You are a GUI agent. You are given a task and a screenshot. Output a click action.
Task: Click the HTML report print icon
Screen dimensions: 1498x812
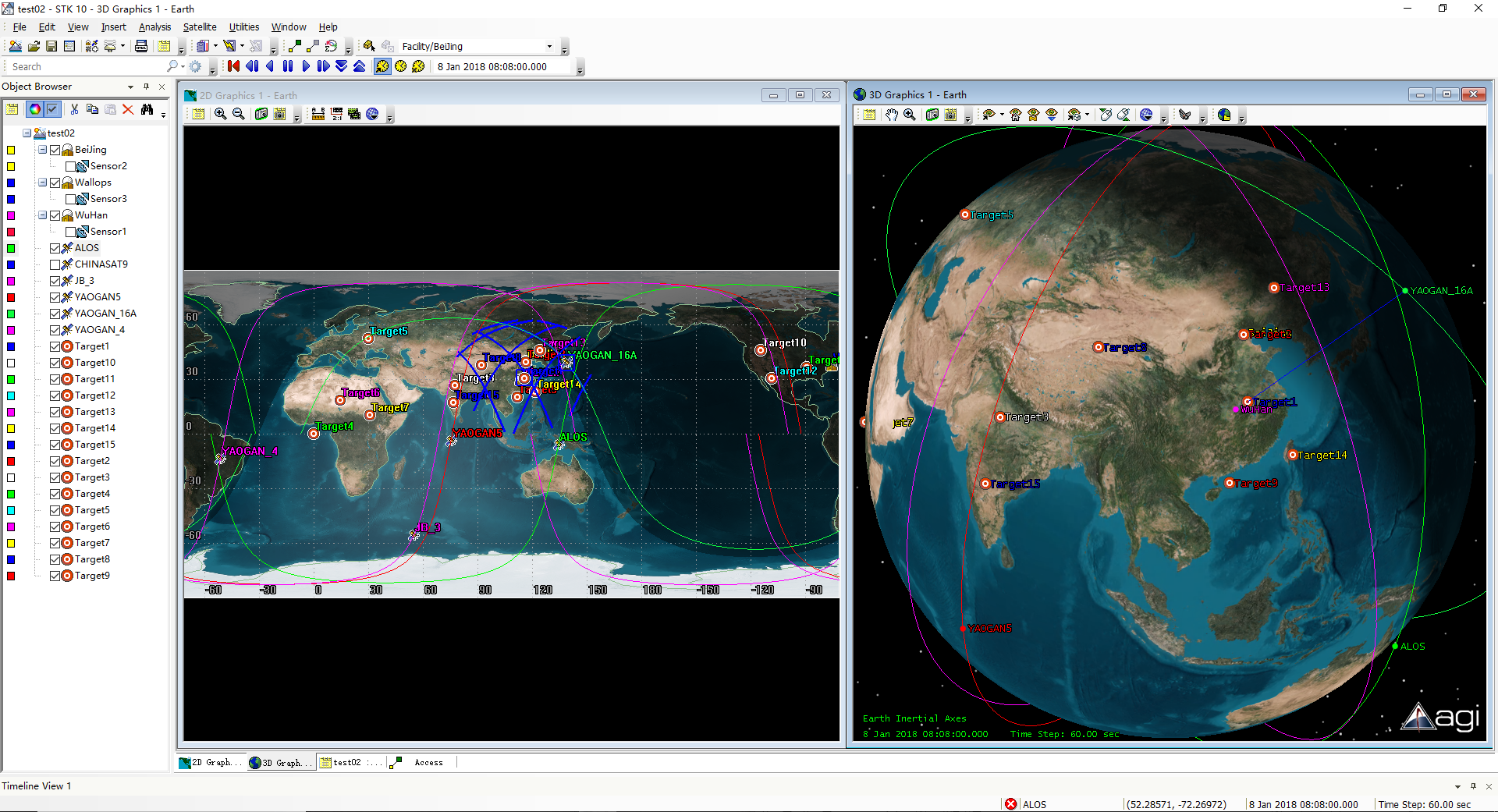click(141, 47)
